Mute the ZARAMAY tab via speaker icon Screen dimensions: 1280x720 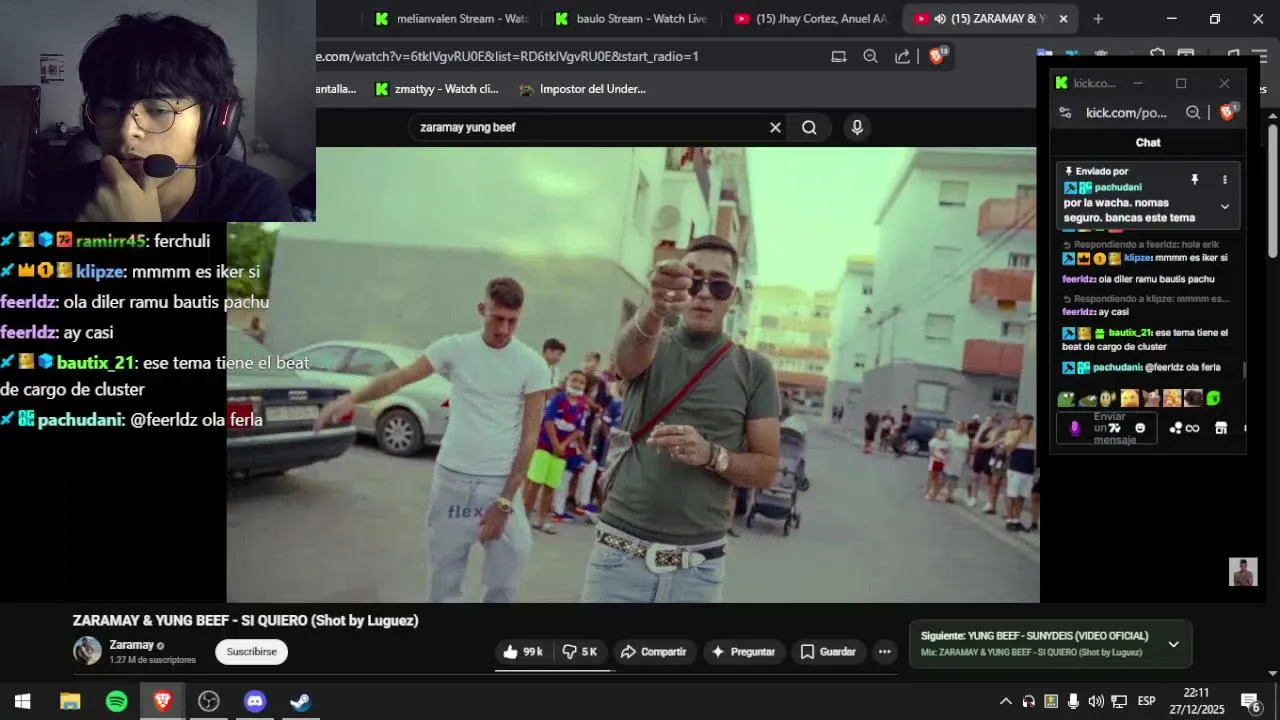(x=939, y=19)
